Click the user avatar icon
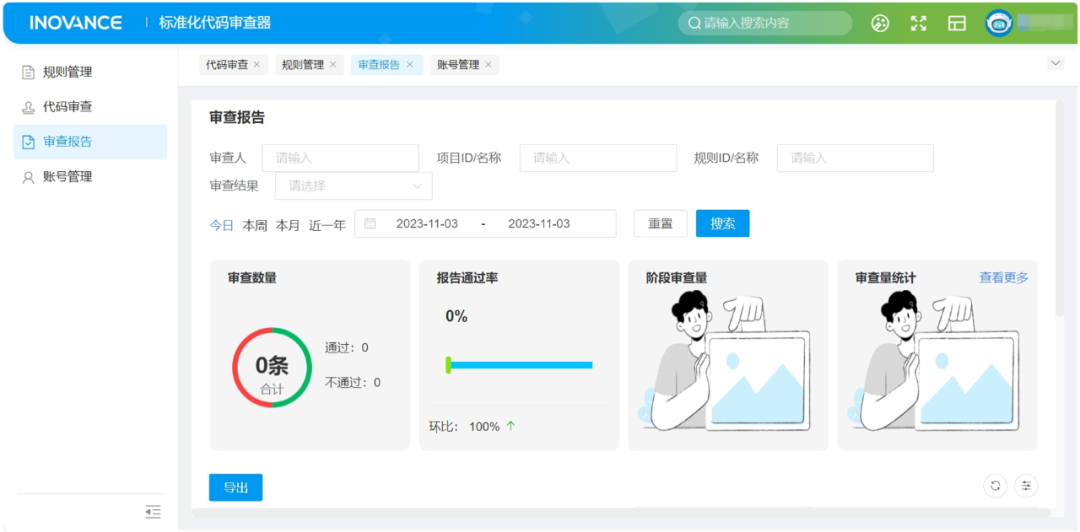Image resolution: width=1080 pixels, height=532 pixels. point(998,23)
